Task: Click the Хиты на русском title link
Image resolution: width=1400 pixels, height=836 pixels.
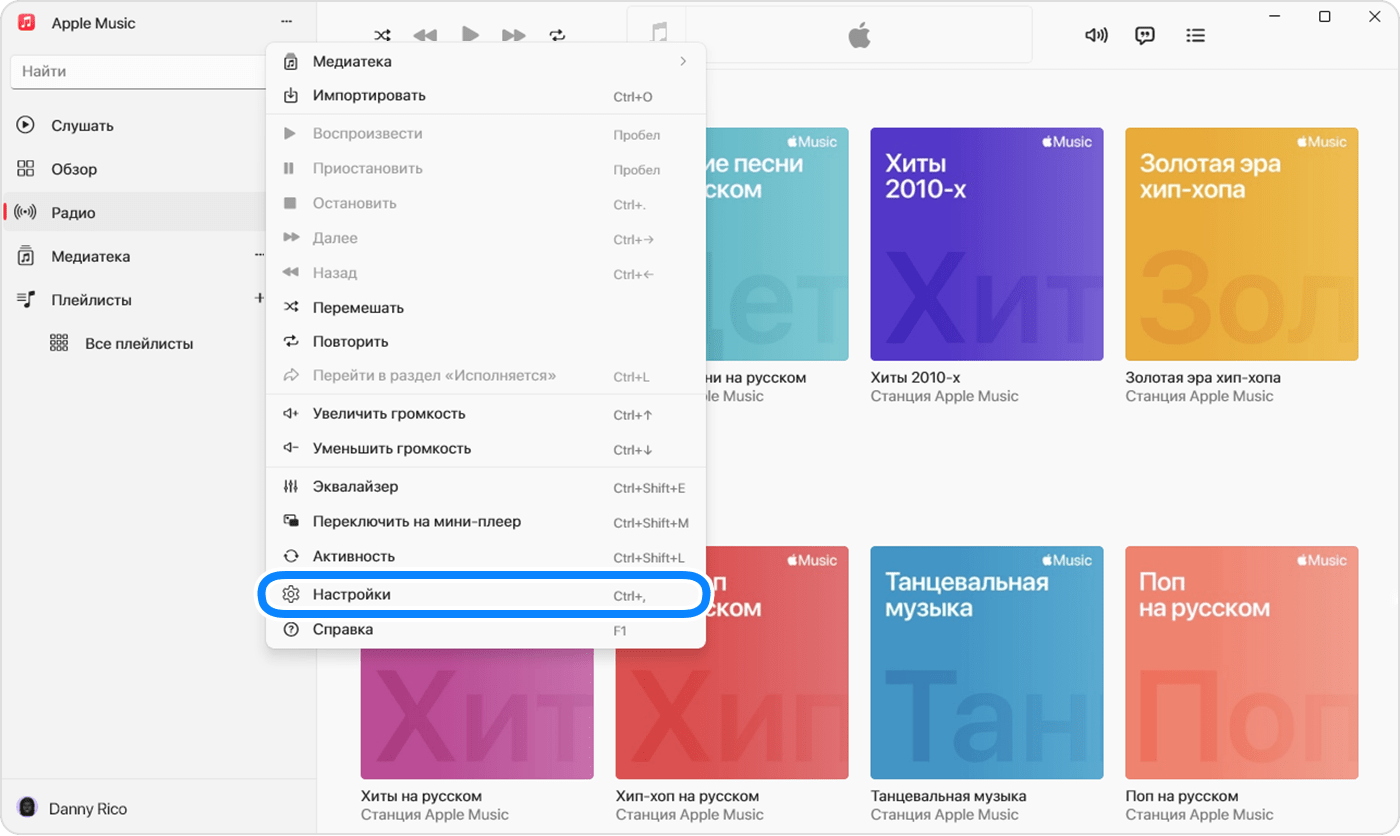Action: pyautogui.click(x=421, y=796)
